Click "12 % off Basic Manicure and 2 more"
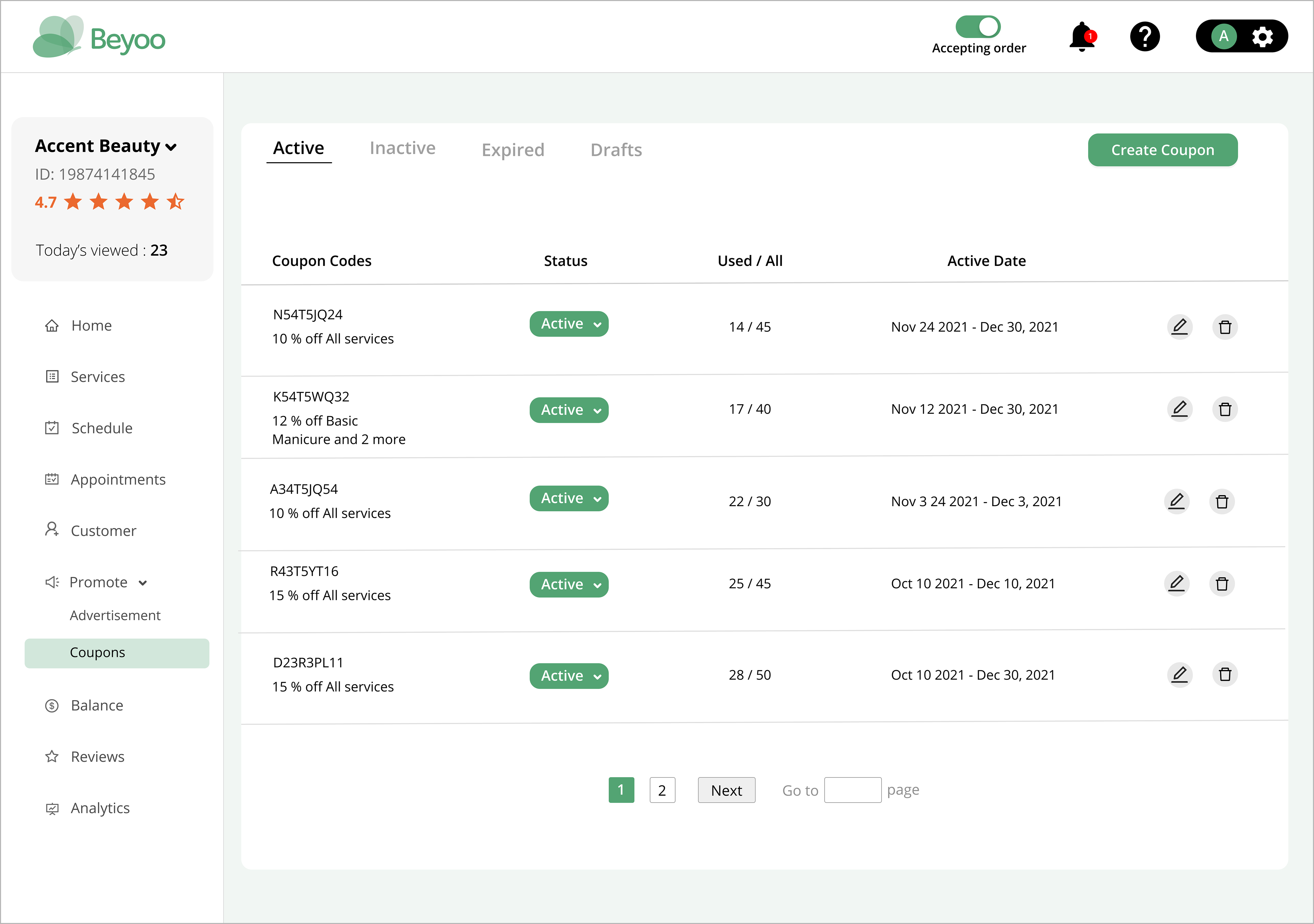The width and height of the screenshot is (1314, 924). 339,430
